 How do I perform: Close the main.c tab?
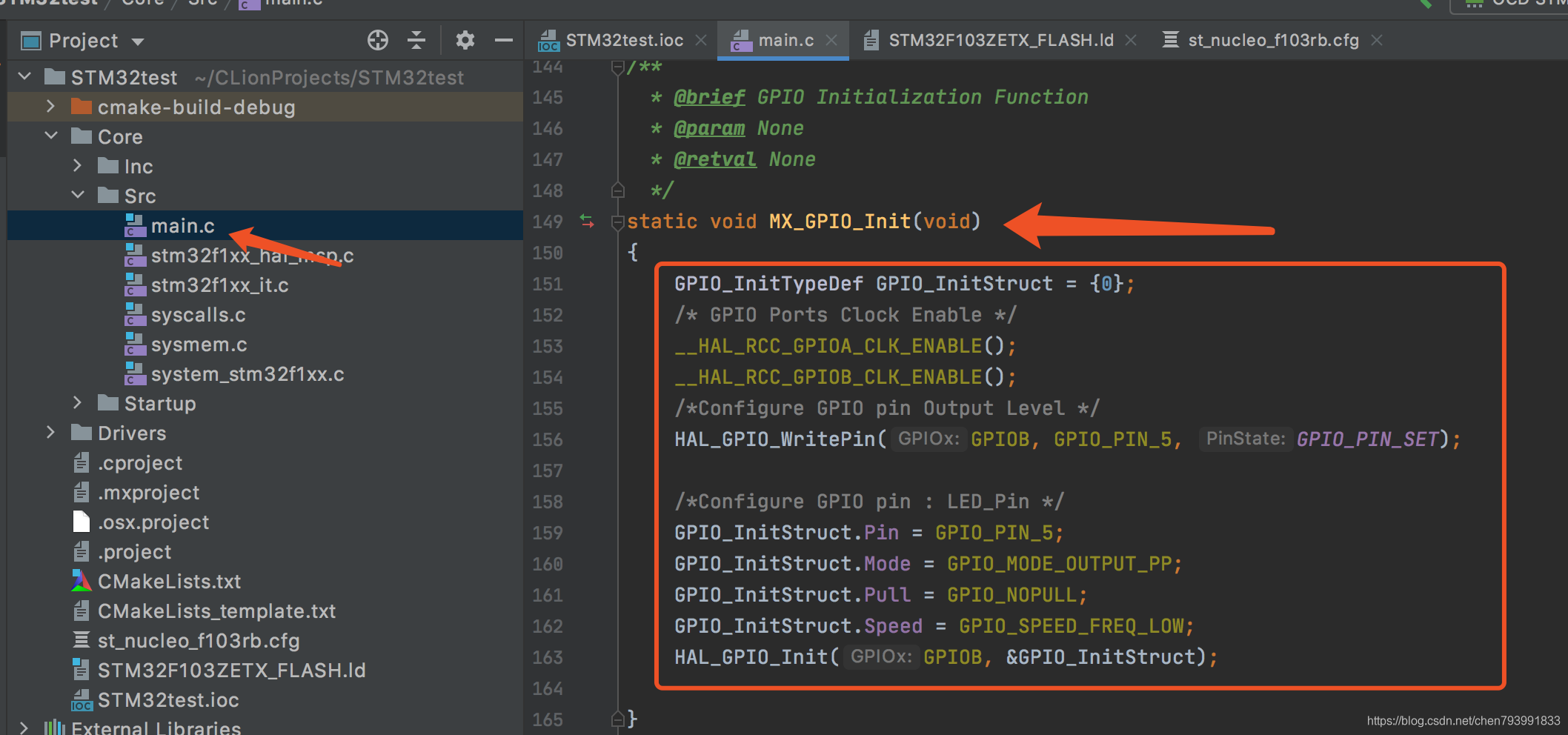[x=831, y=40]
